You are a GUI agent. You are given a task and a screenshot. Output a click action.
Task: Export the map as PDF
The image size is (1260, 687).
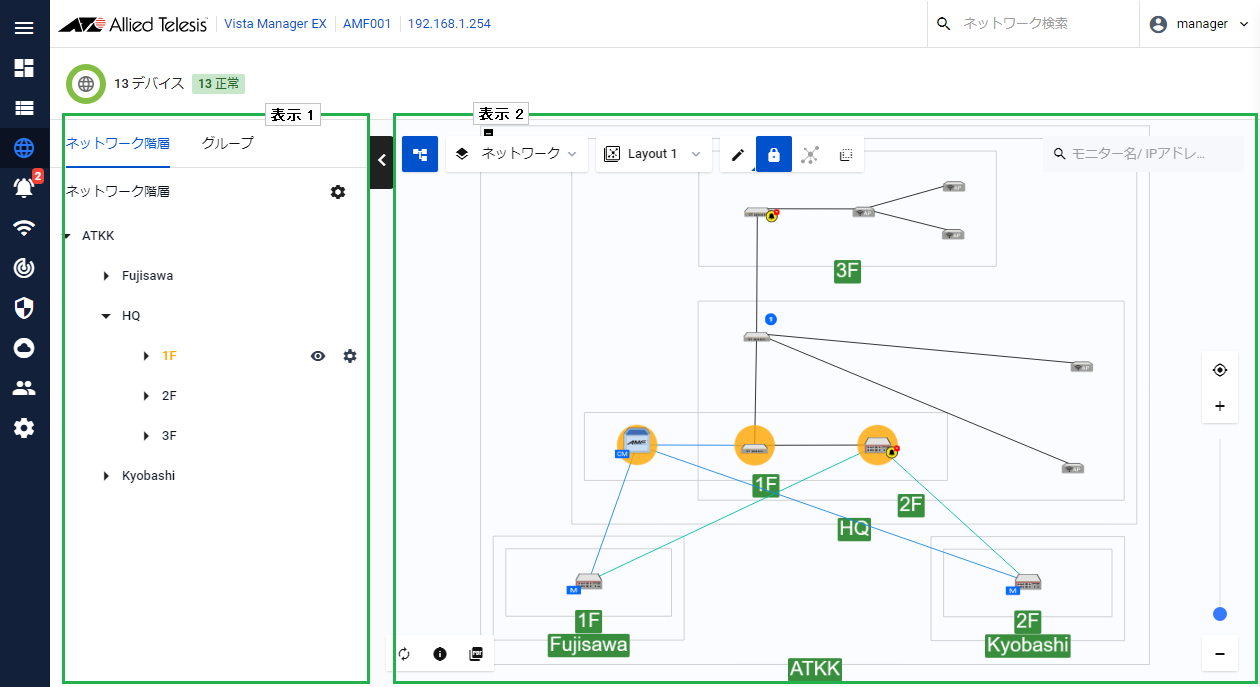click(476, 654)
